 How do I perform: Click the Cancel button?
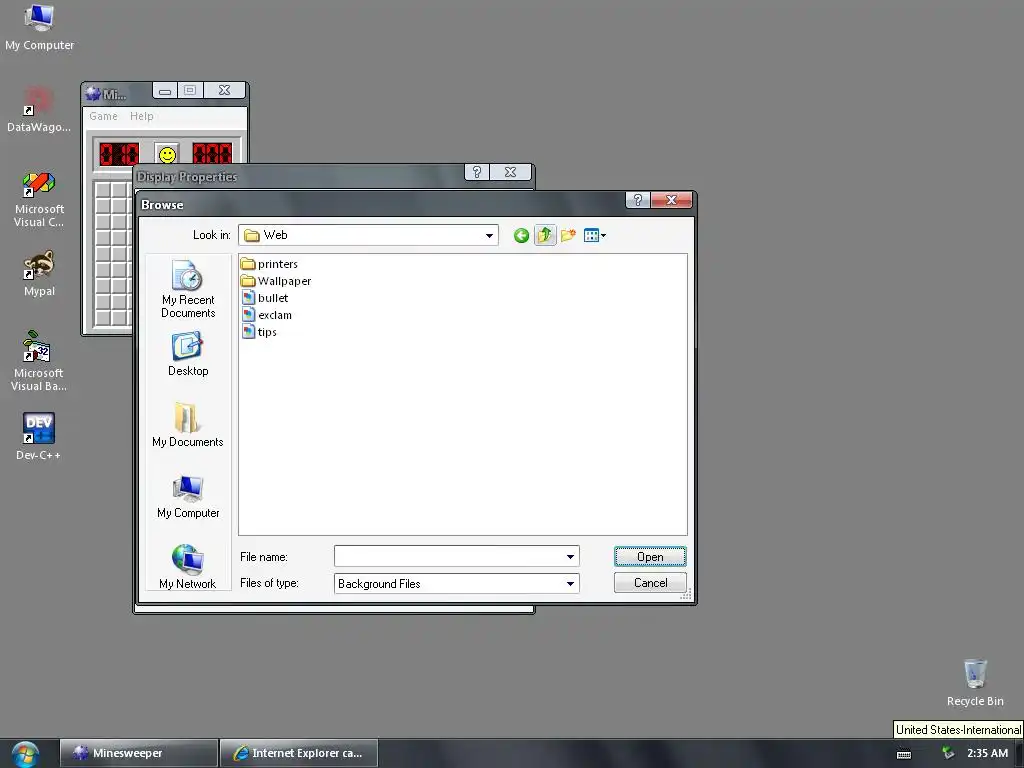coord(650,583)
